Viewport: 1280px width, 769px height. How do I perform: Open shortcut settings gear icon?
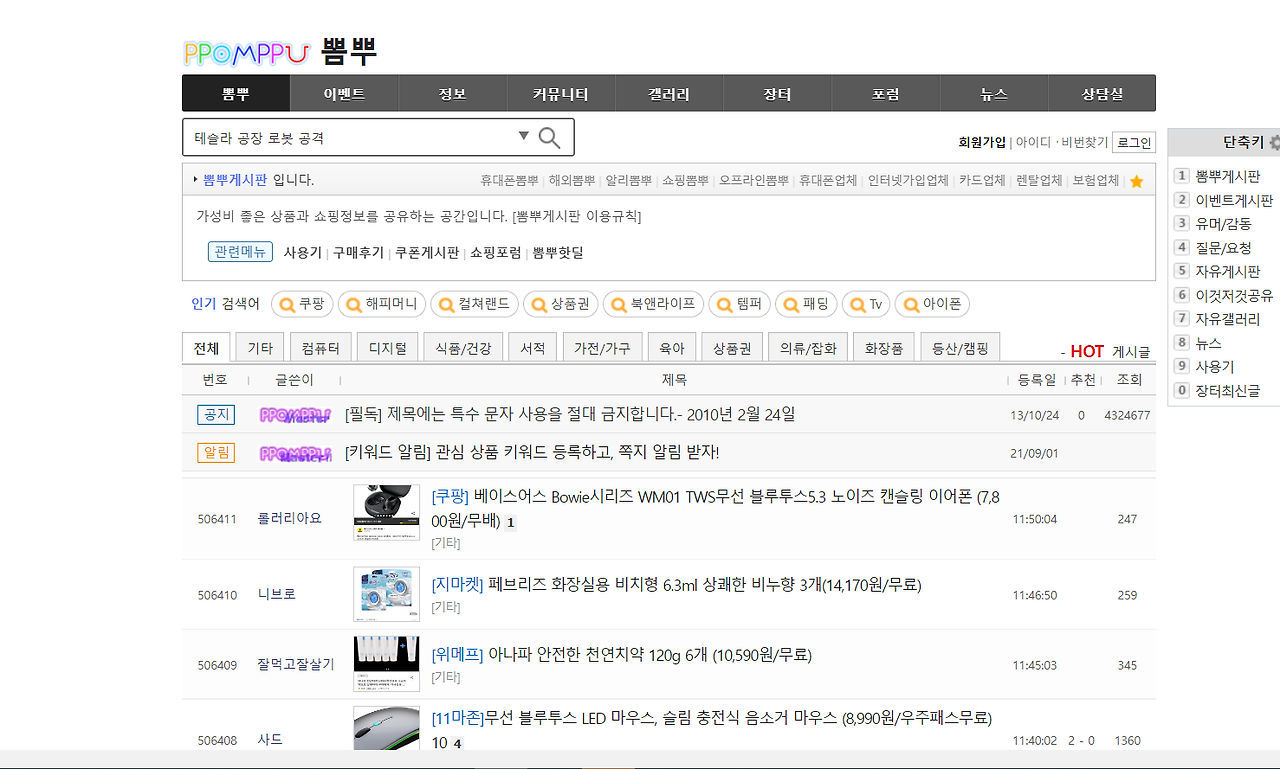point(1275,143)
